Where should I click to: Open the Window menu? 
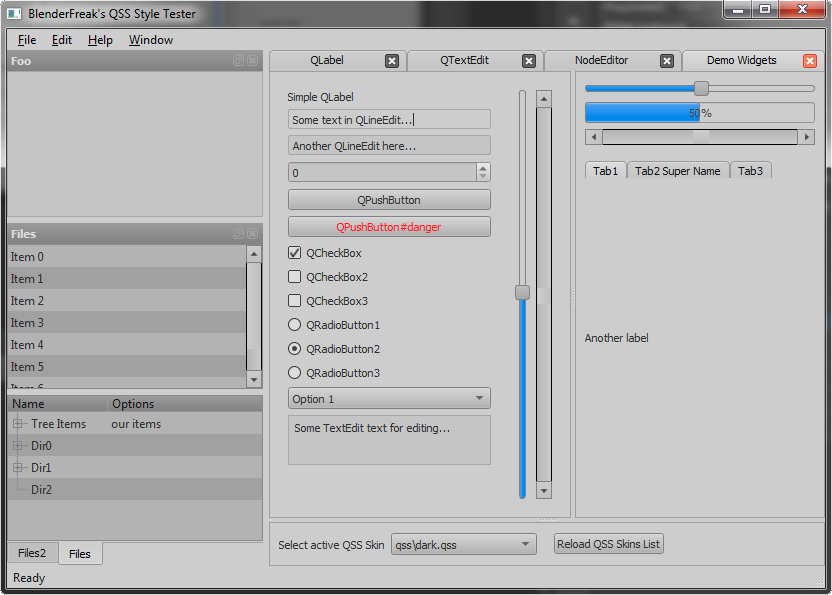point(151,40)
